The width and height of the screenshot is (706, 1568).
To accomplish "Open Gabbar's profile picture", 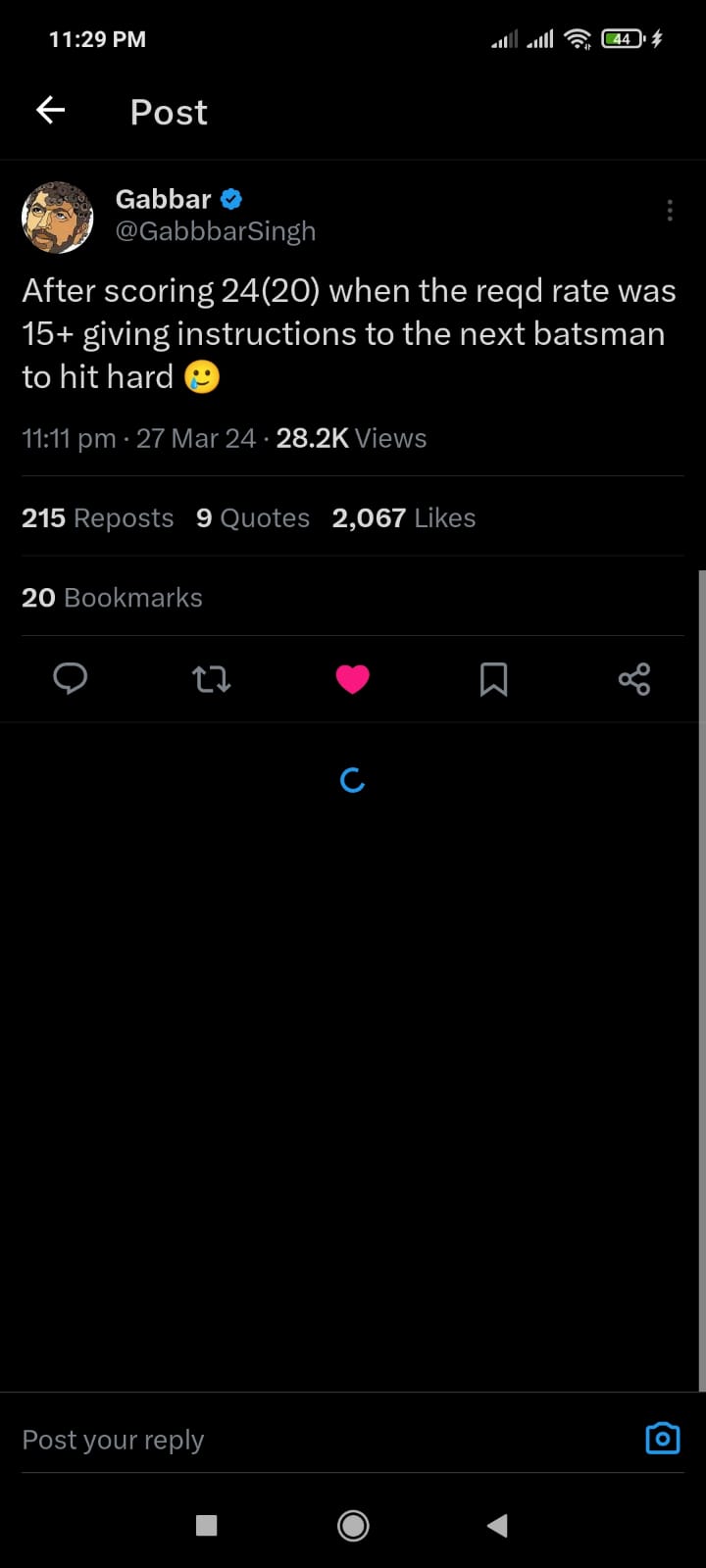I will pyautogui.click(x=58, y=217).
